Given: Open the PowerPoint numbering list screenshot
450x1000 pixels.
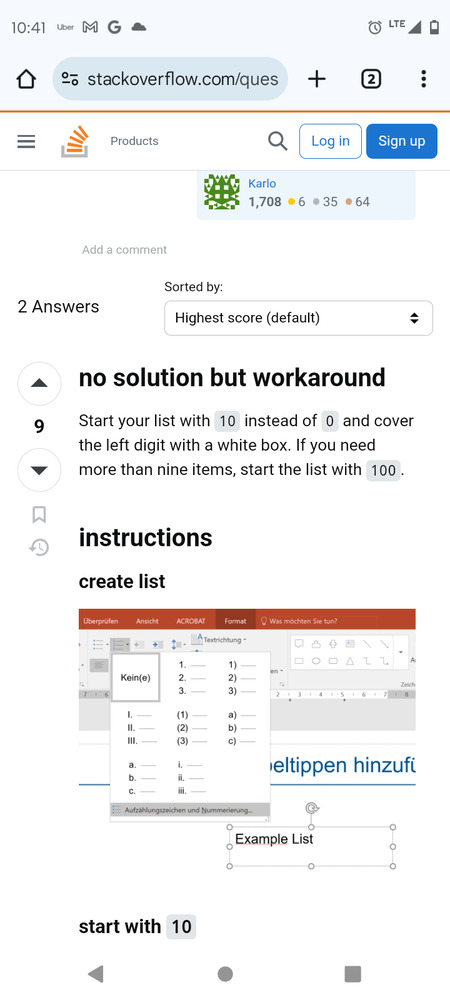Looking at the screenshot, I should click(247, 740).
